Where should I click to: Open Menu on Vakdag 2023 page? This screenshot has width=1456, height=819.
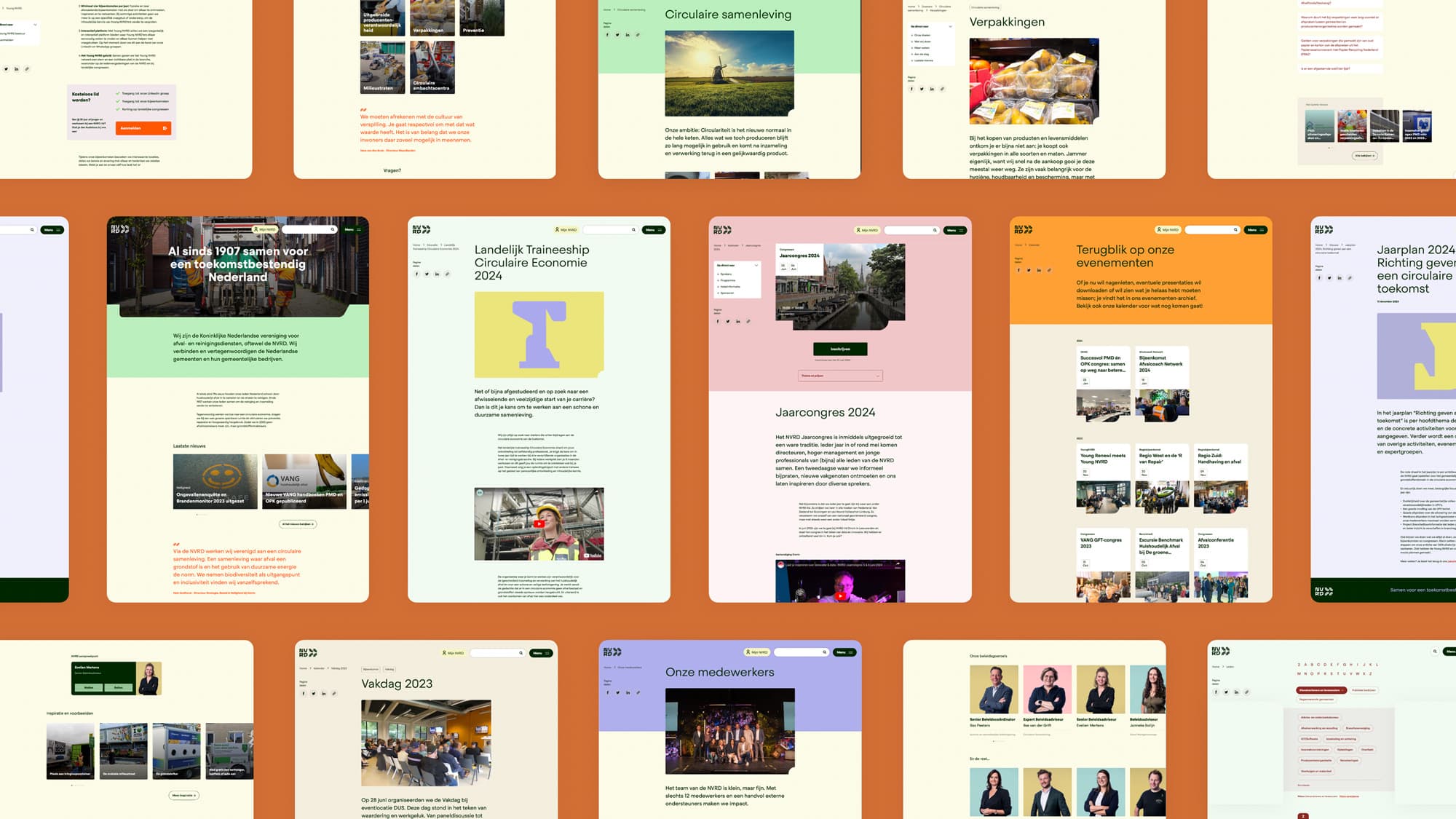click(x=541, y=653)
